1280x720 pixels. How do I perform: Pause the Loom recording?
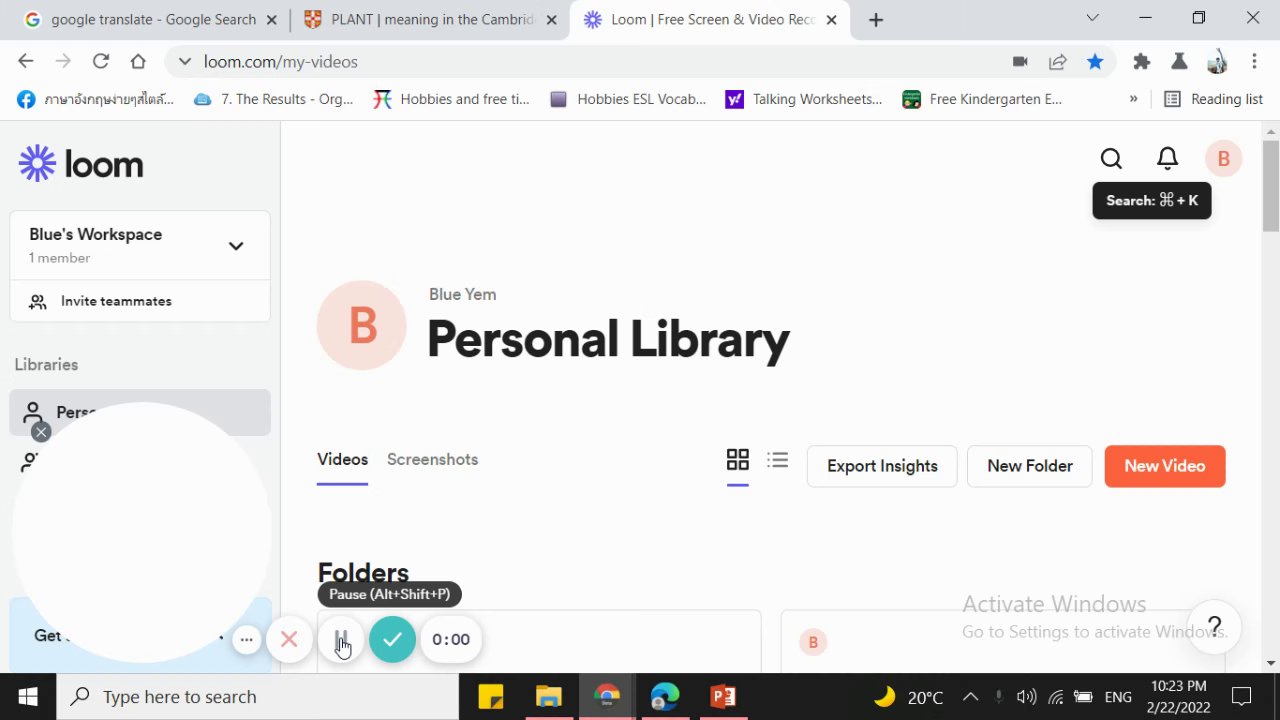click(341, 639)
